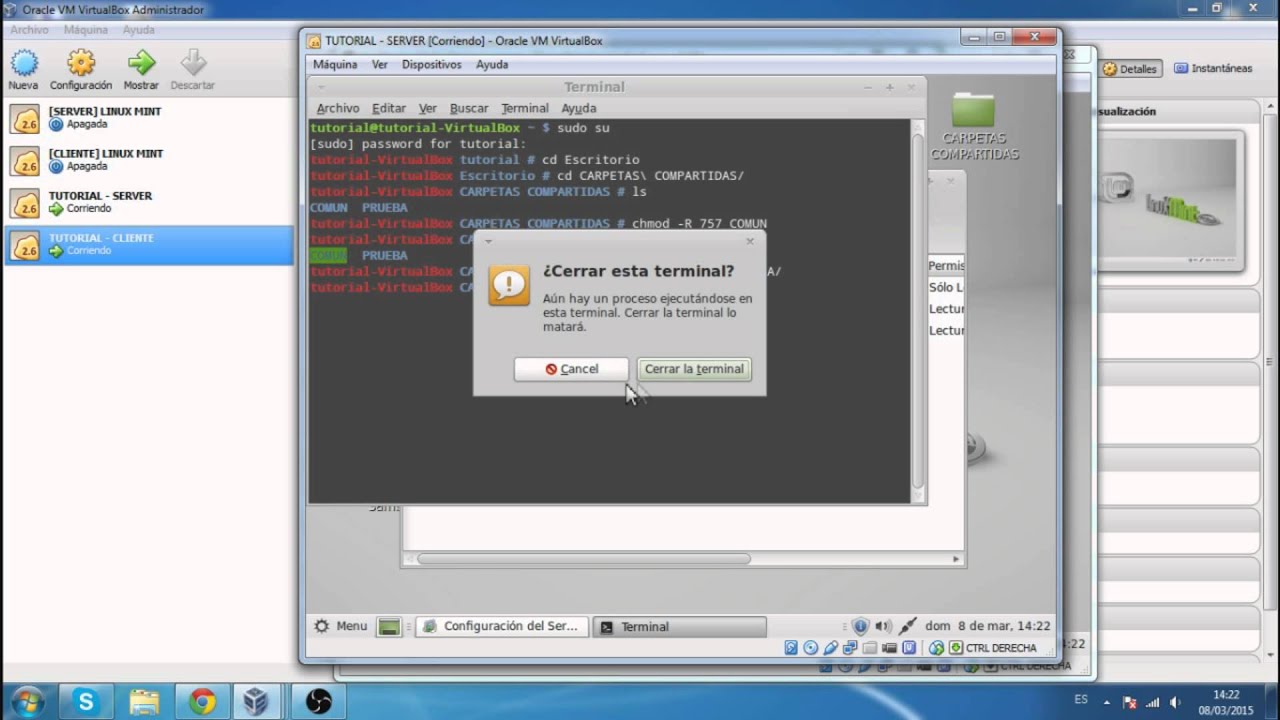
Task: Click the Cerrar la terminal button
Action: (x=694, y=369)
